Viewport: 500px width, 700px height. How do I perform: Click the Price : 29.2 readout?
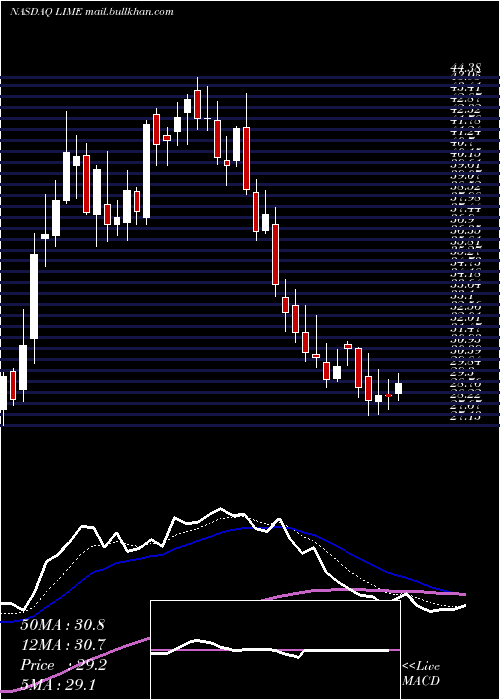coord(63,665)
